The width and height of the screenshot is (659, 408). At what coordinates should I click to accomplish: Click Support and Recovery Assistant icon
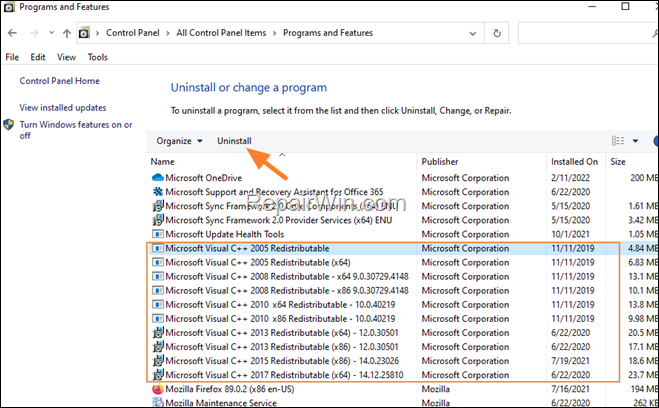click(x=158, y=192)
